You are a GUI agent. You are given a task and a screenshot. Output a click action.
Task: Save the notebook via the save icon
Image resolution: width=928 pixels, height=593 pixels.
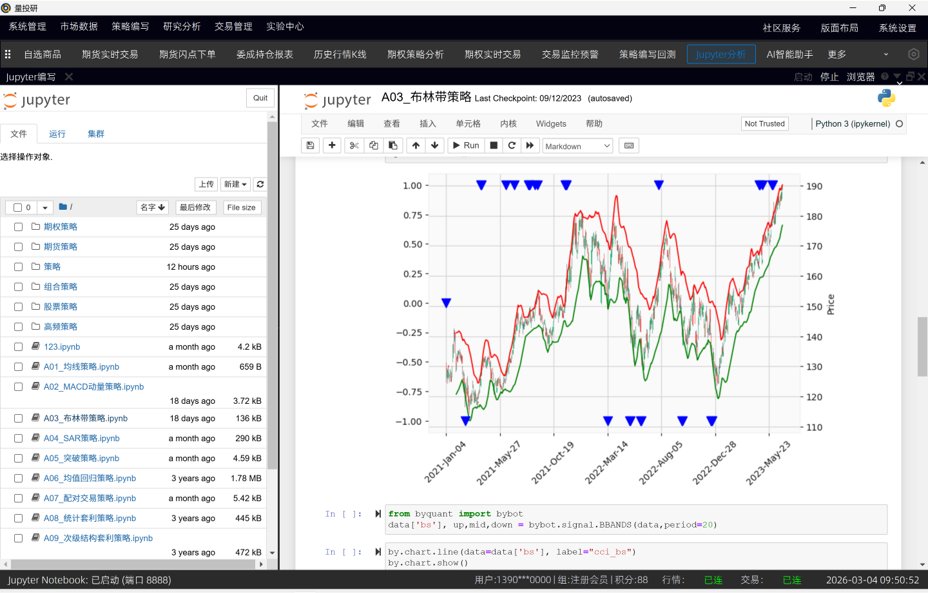pyautogui.click(x=310, y=146)
